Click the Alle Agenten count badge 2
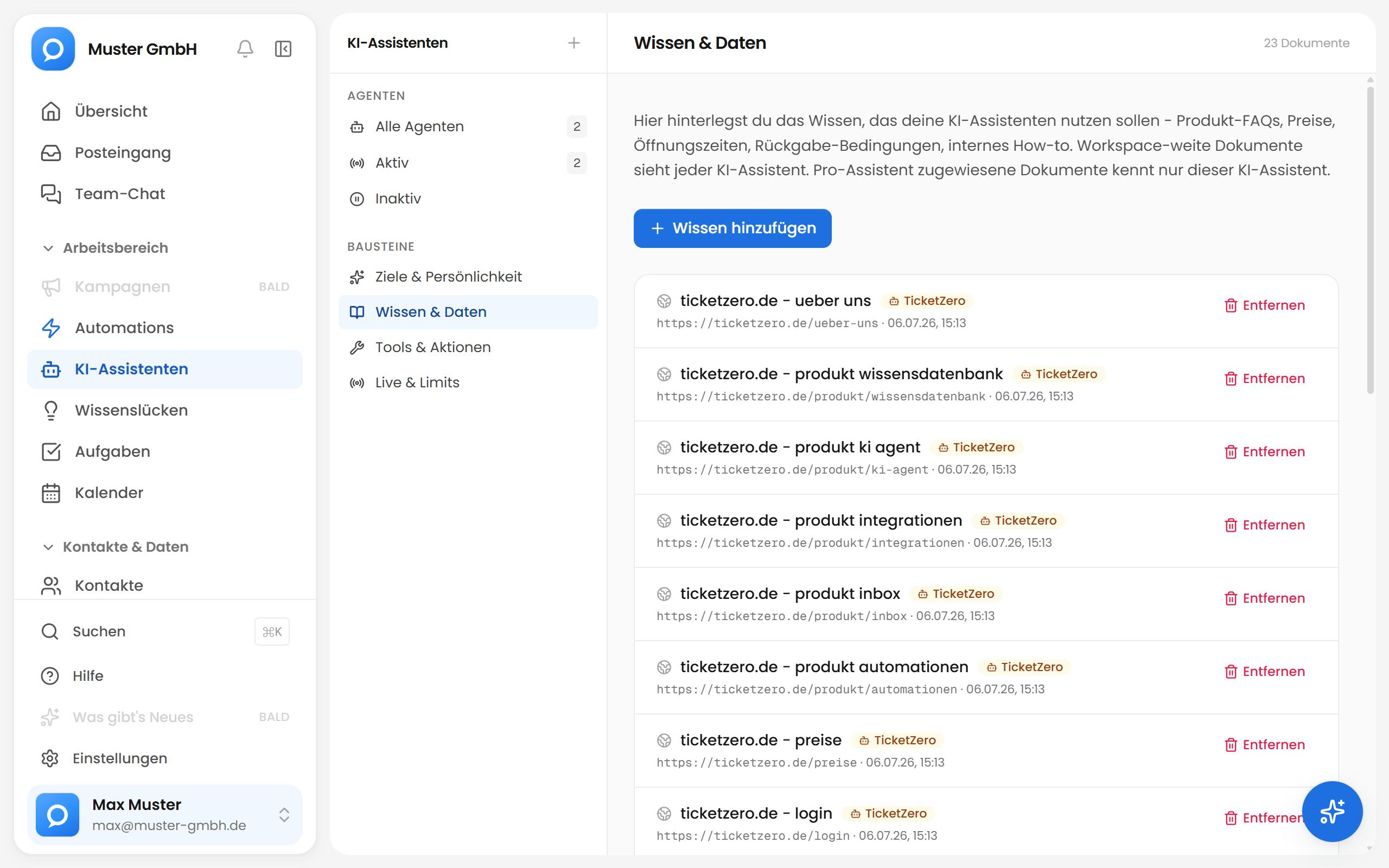Image resolution: width=1389 pixels, height=868 pixels. (x=577, y=127)
